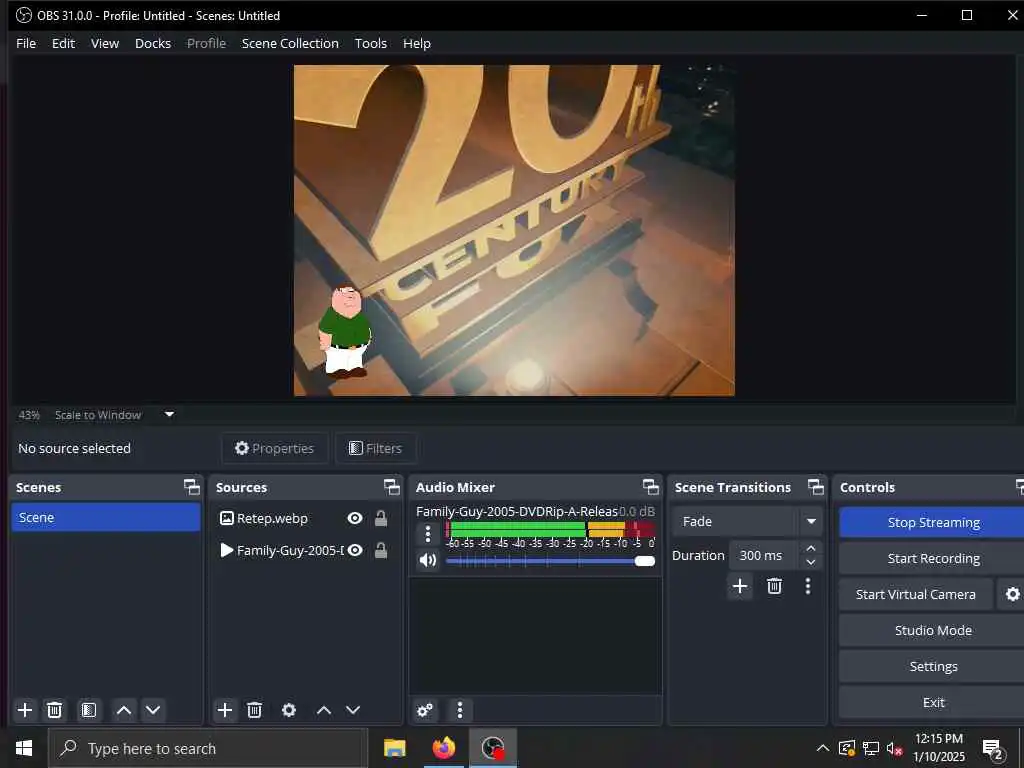Open virtual camera settings gear icon

point(1012,594)
